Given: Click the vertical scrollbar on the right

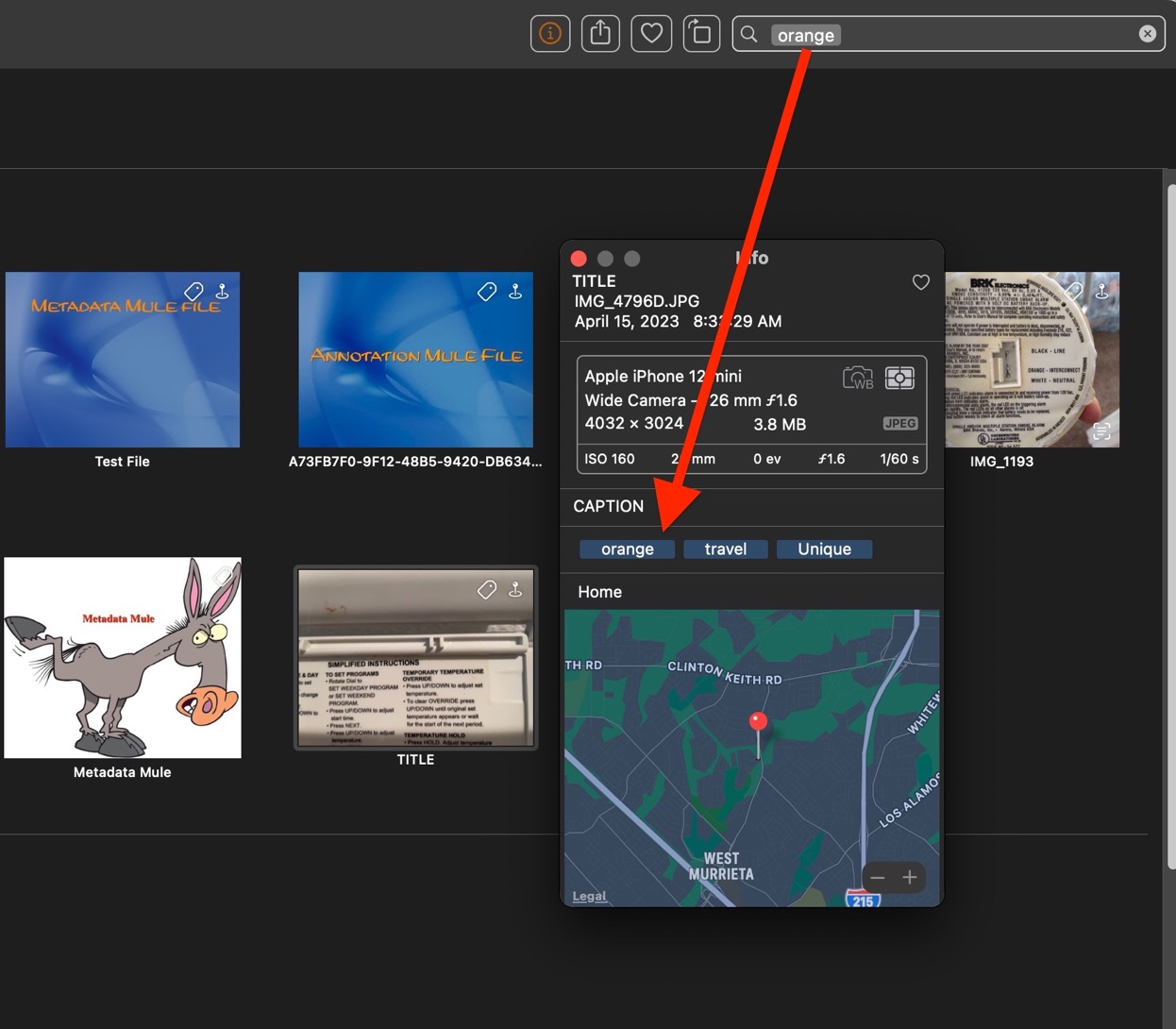Looking at the screenshot, I should pos(1170,529).
